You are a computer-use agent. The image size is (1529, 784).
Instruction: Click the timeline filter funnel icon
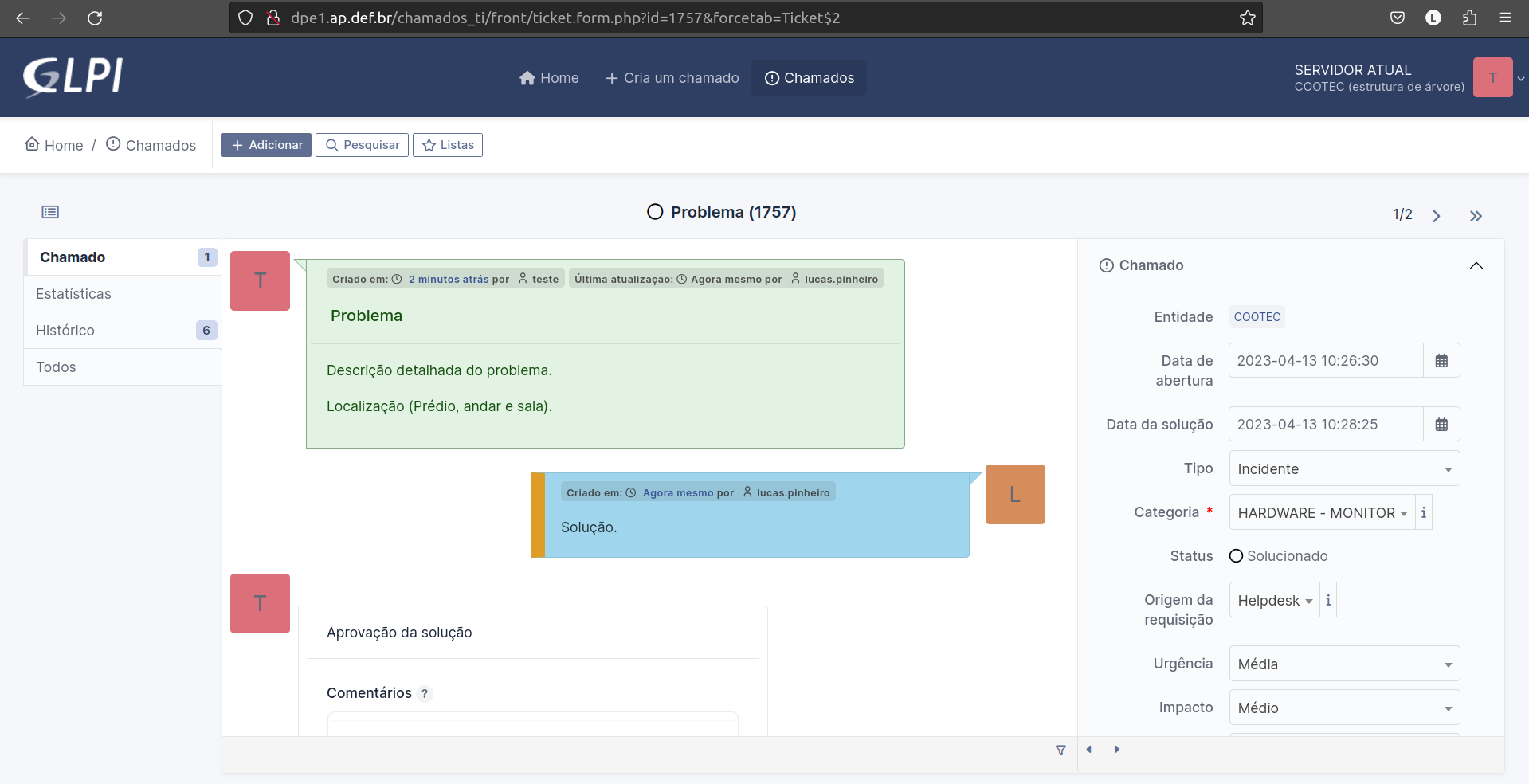1060,750
